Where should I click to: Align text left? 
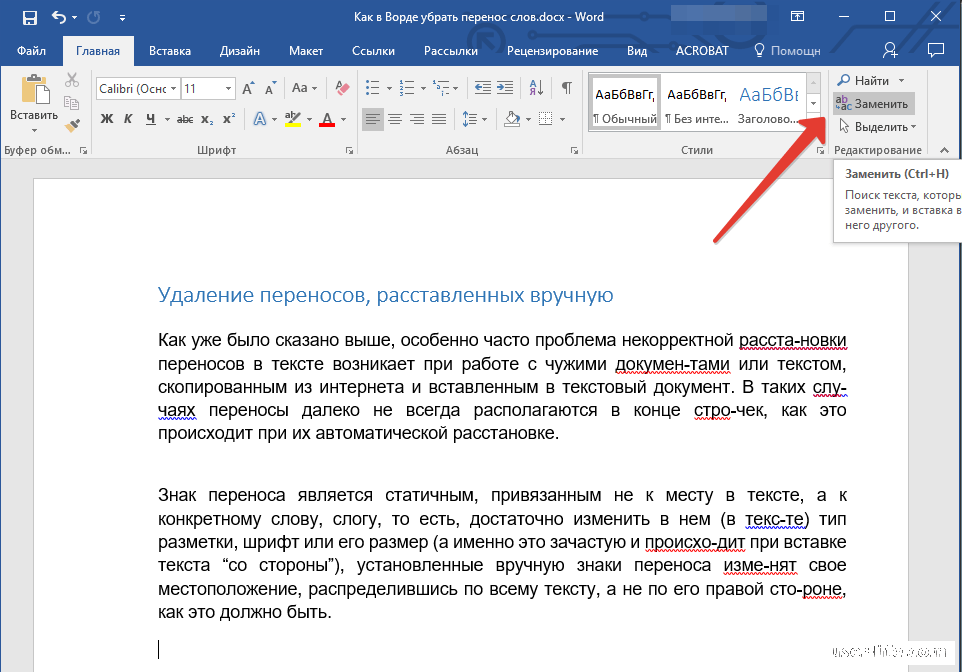tap(372, 119)
